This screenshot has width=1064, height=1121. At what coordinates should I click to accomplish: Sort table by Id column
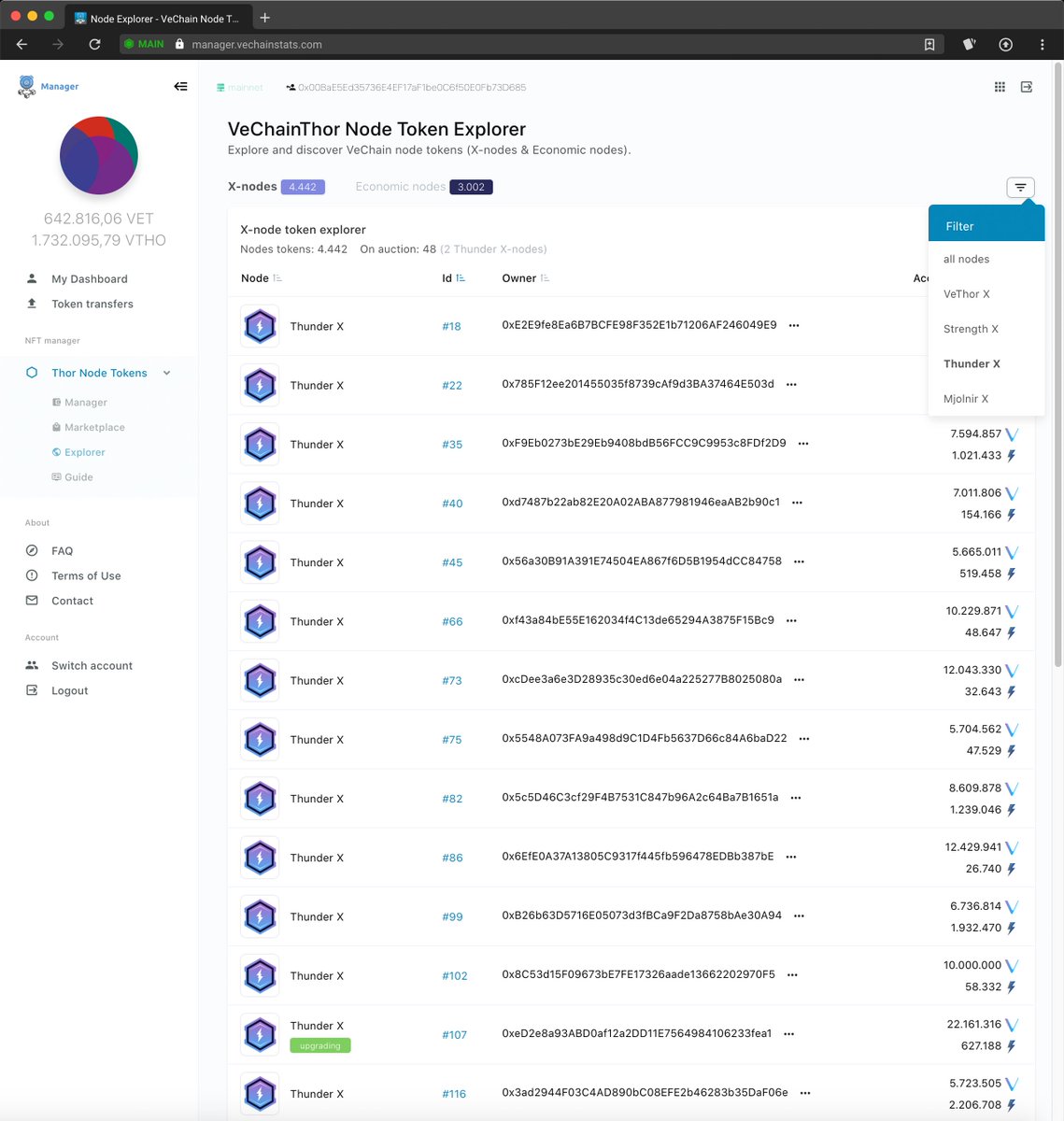[x=454, y=278]
